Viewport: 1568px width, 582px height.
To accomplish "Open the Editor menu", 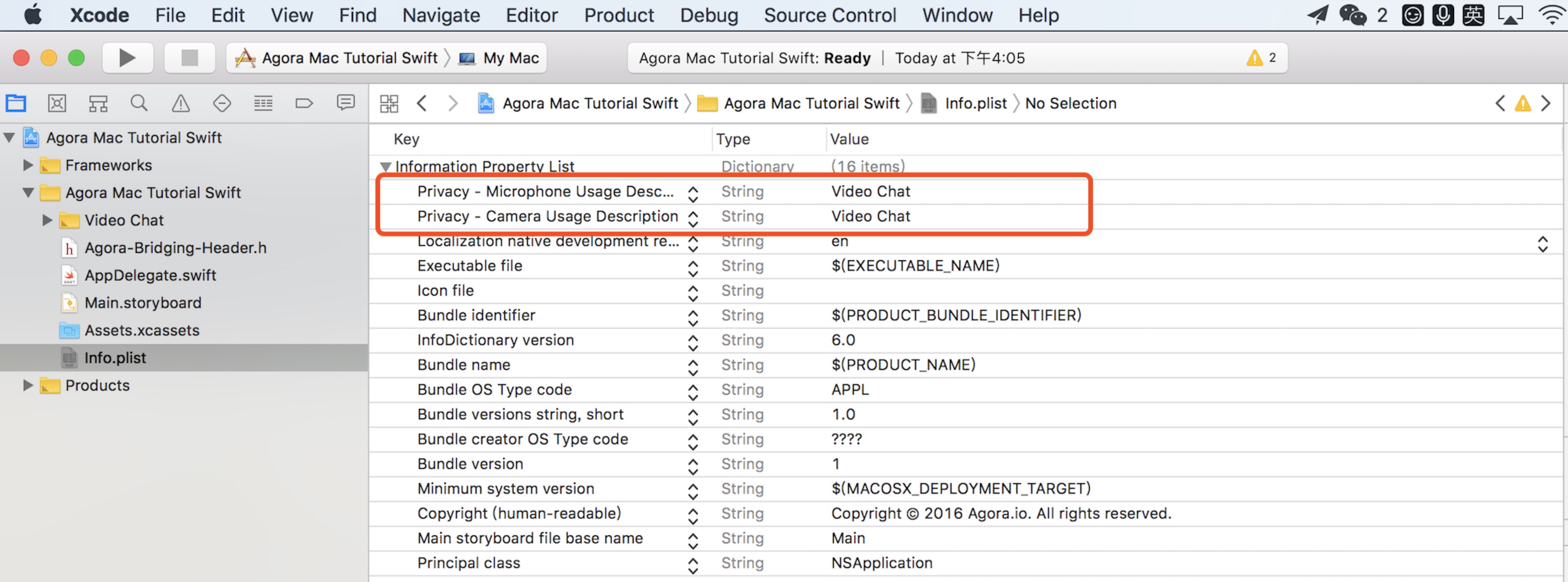I will [531, 15].
